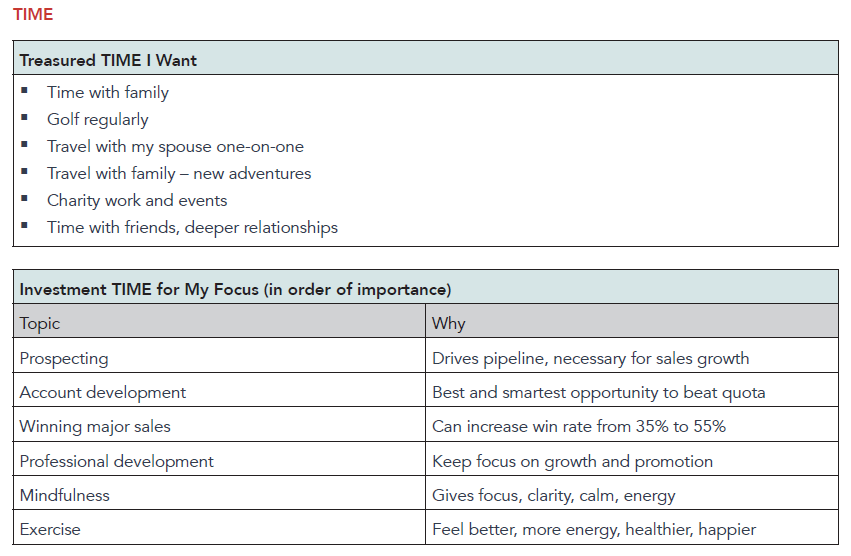The width and height of the screenshot is (851, 556).
Task: Click the 'Investment TIME for My Focus' header
Action: 235,290
